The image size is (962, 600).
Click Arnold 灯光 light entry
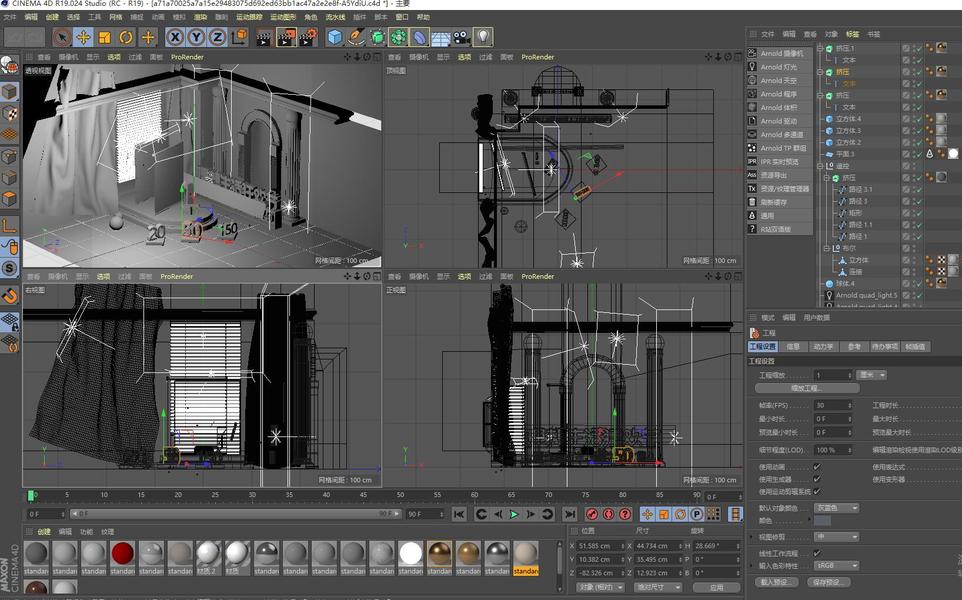pos(780,67)
